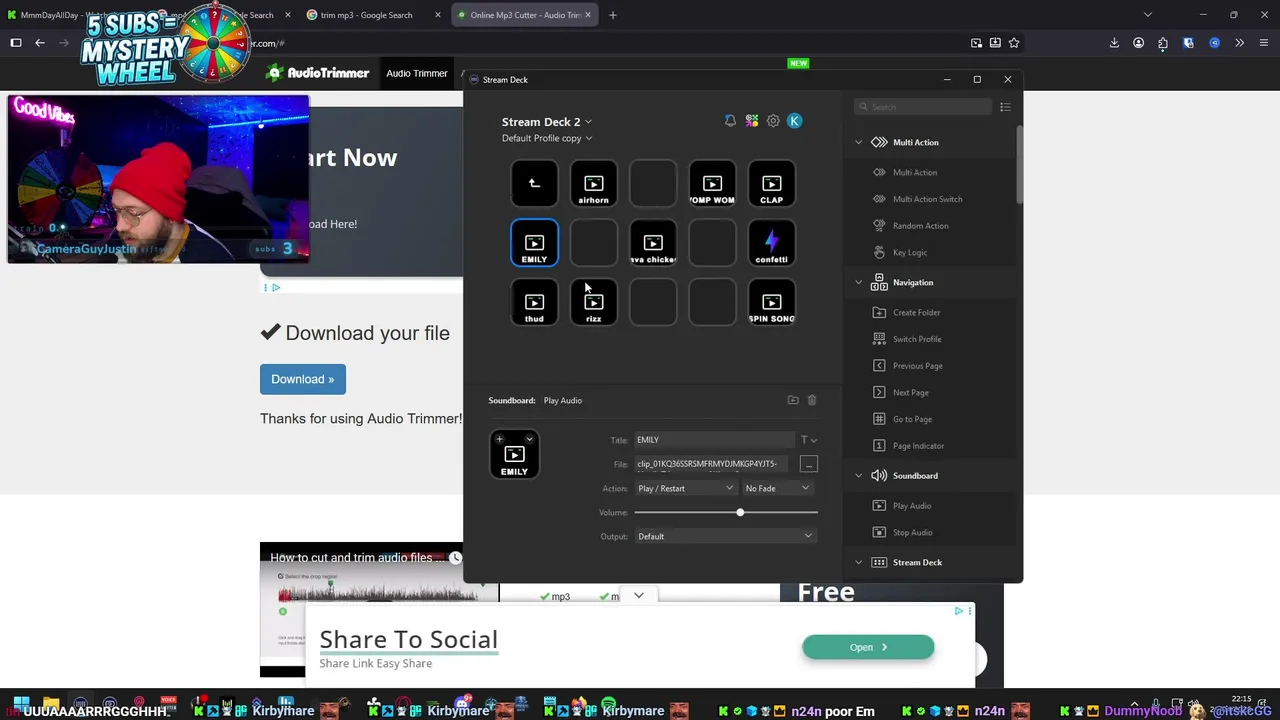Open Stream Deck settings gear
The width and height of the screenshot is (1280, 720).
pos(773,121)
